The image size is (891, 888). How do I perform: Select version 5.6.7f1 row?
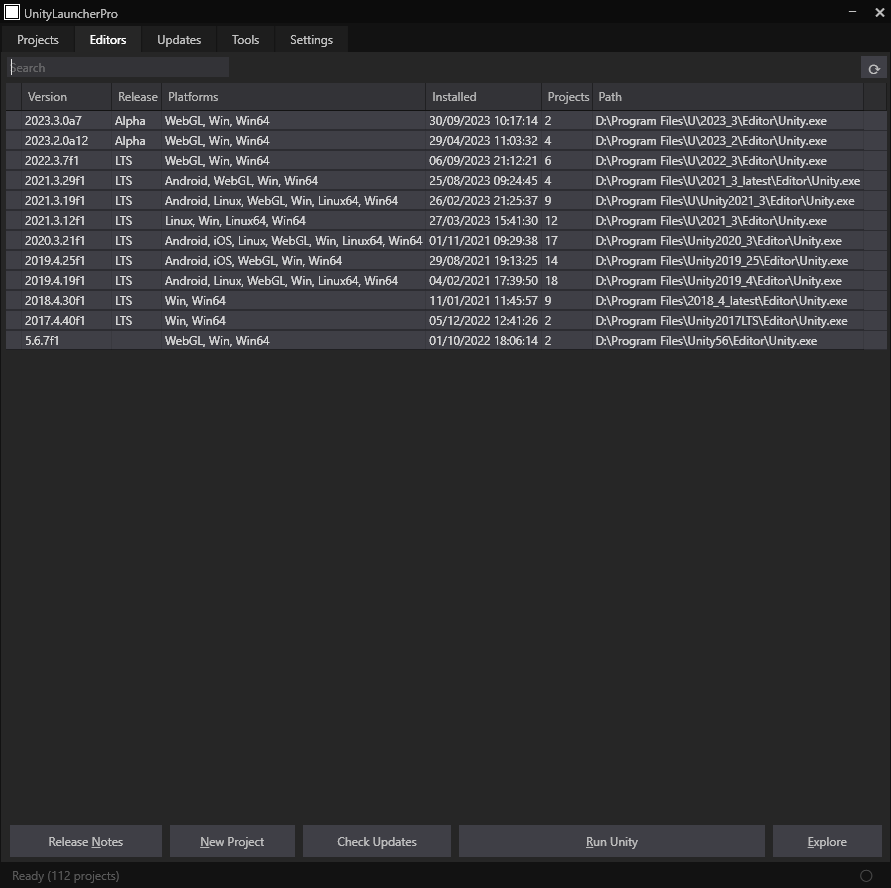(x=446, y=340)
